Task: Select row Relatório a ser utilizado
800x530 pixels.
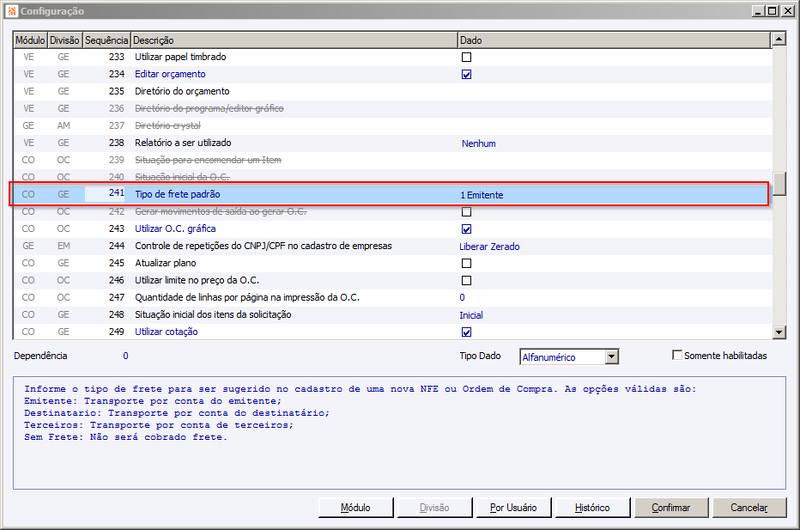Action: pyautogui.click(x=390, y=143)
